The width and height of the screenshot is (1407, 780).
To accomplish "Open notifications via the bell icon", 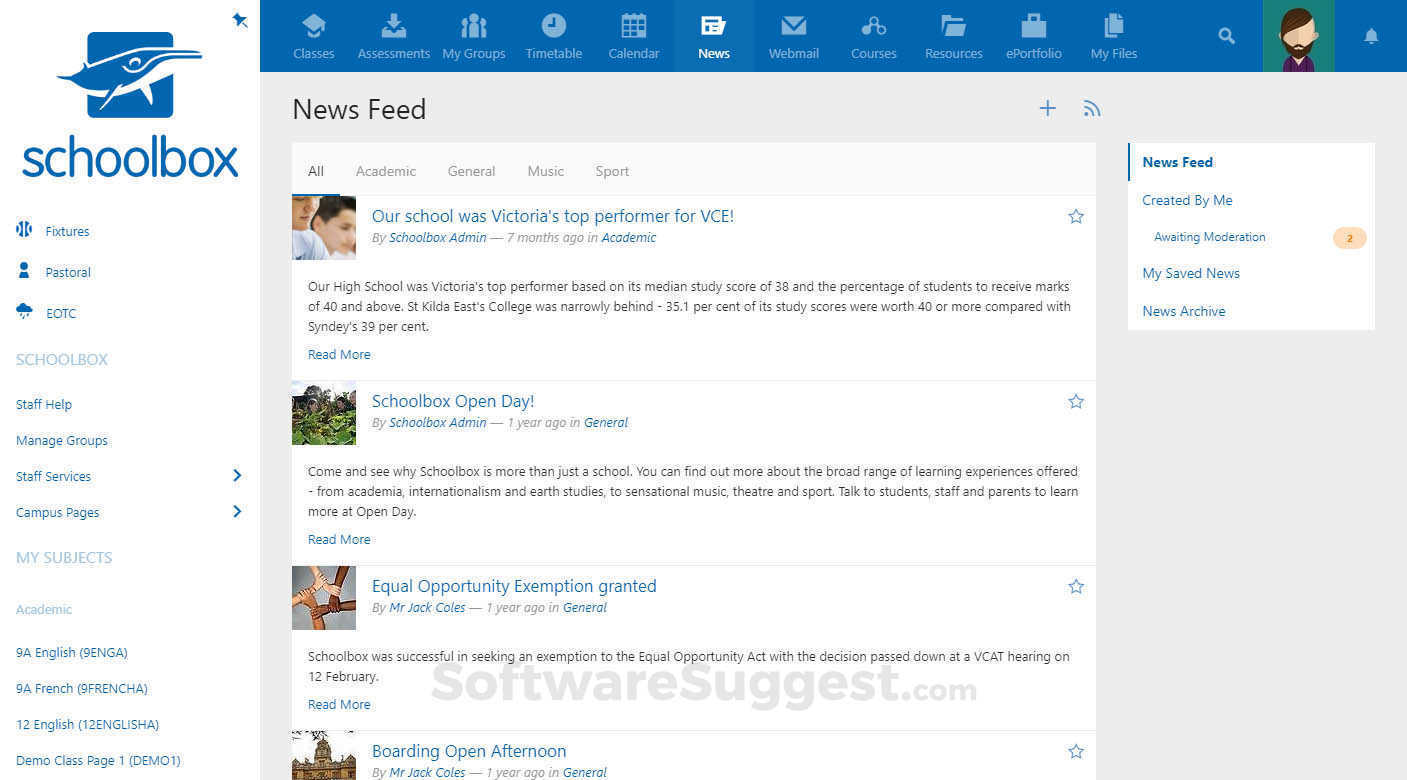I will (x=1370, y=36).
